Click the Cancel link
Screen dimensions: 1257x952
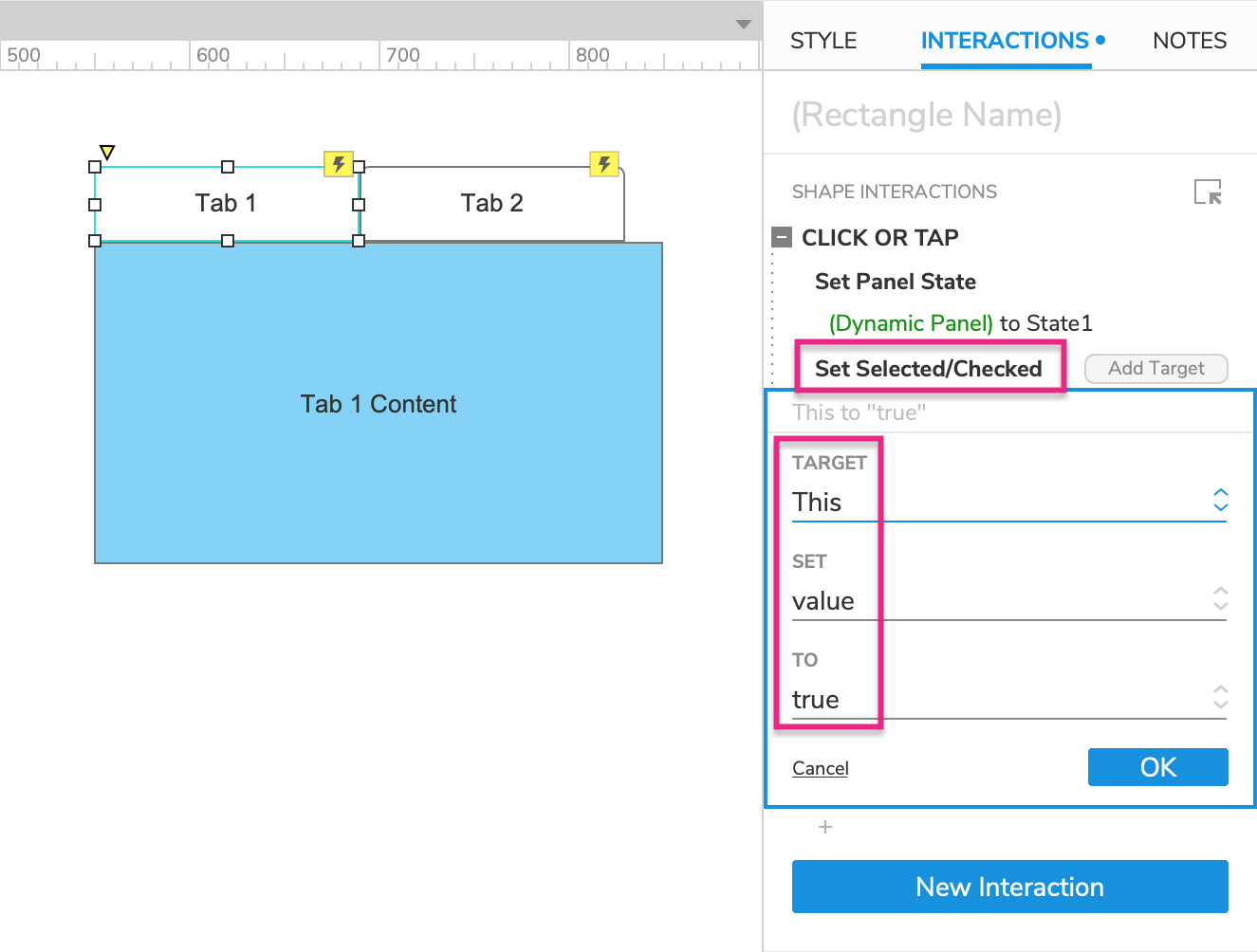pos(821,768)
